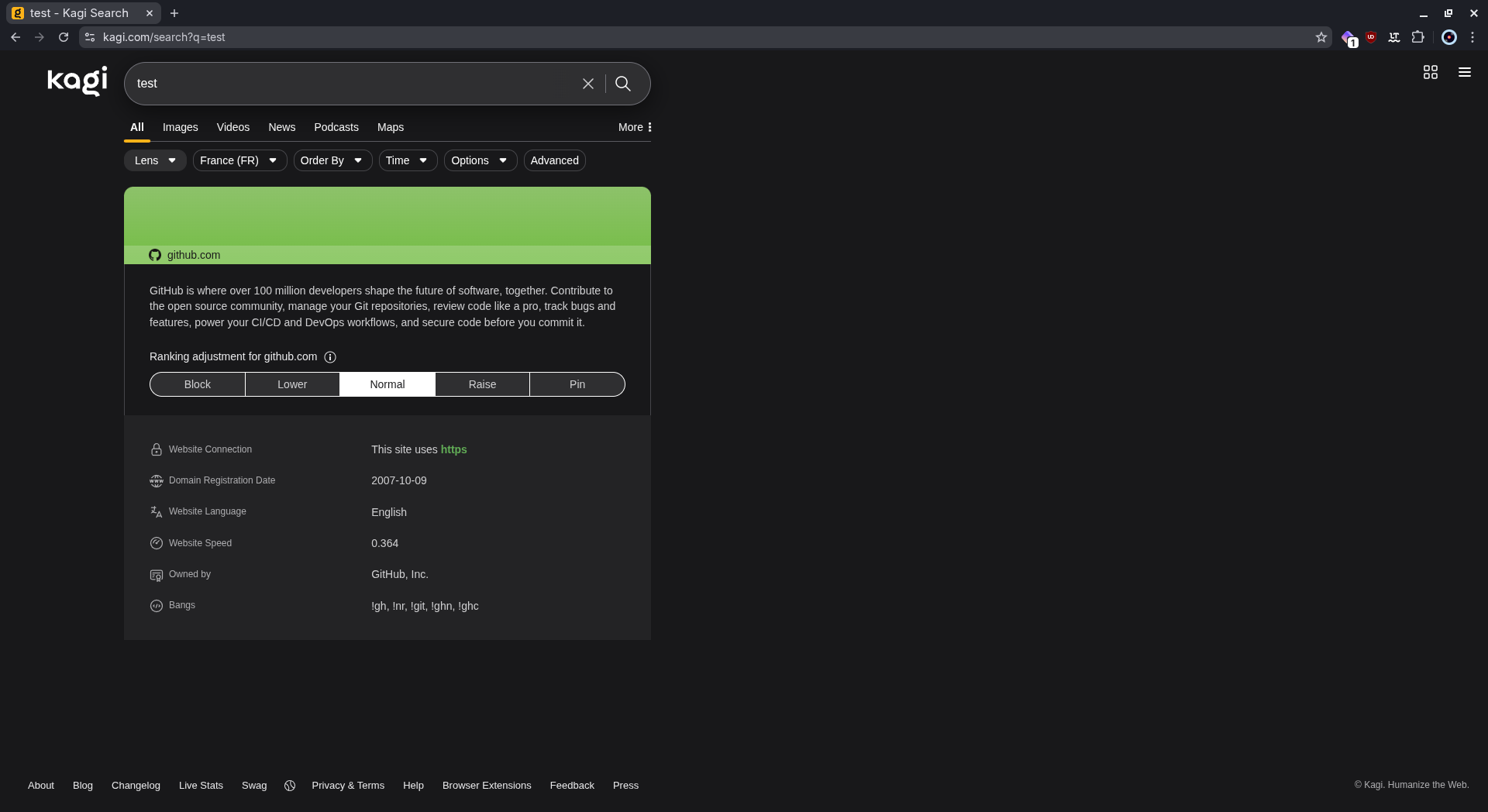1488x812 pixels.
Task: Switch to the Images tab
Action: tap(181, 127)
